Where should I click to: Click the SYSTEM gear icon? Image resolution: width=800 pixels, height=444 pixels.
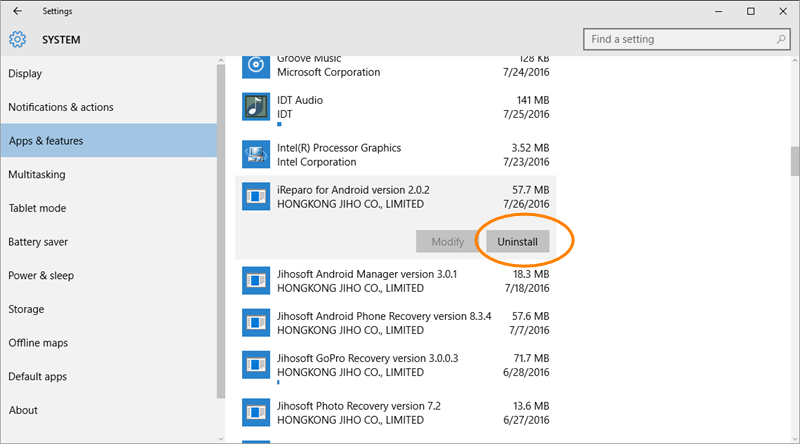(17, 39)
